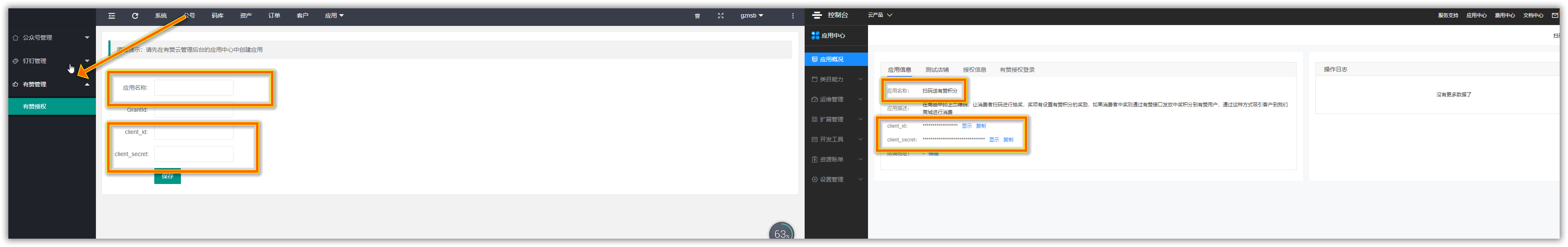Viewport: 1568px width, 247px height.
Task: Click the 钉钉管理 sidebar icon
Action: 15,61
